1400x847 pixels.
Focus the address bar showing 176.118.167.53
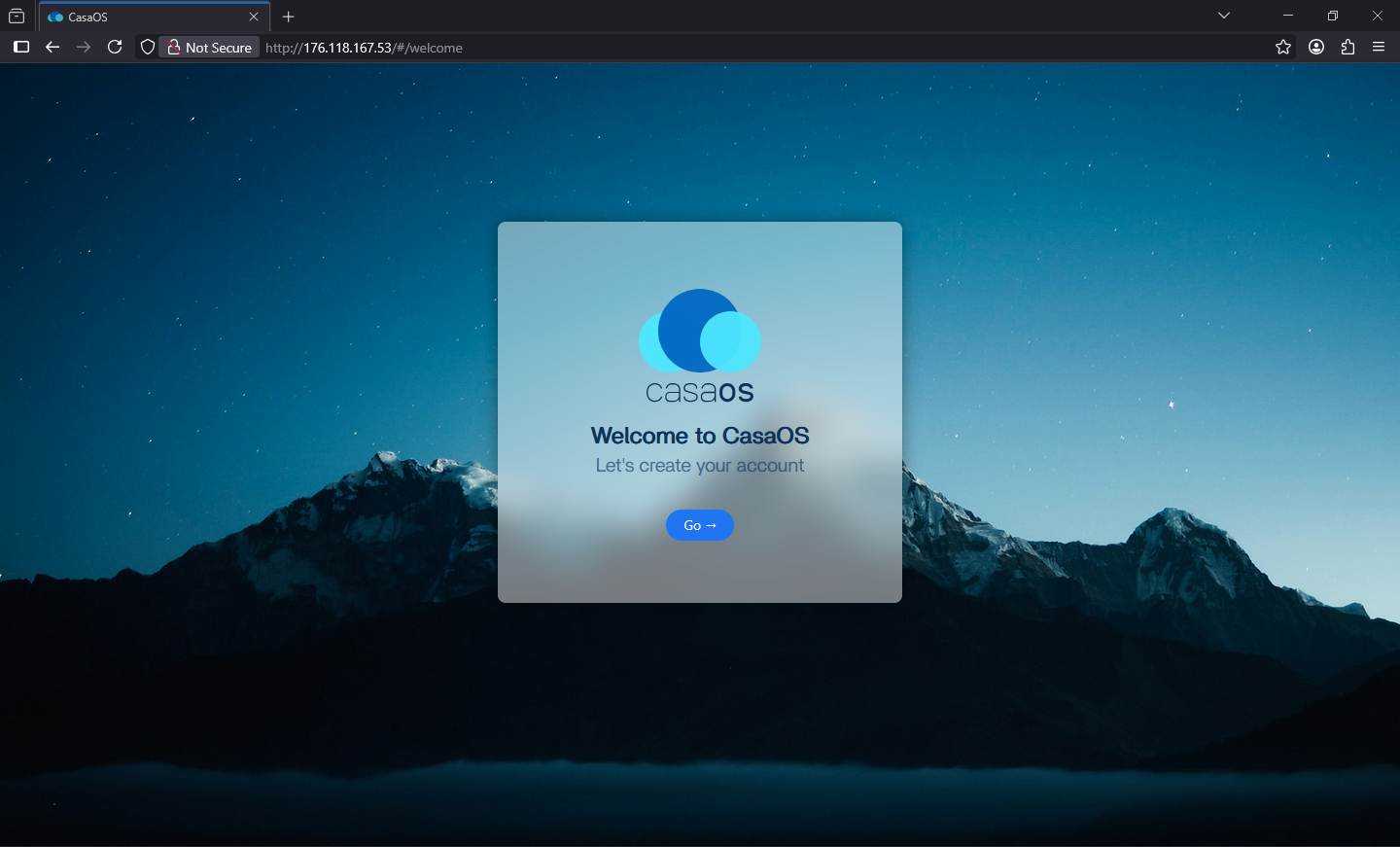pyautogui.click(x=681, y=47)
